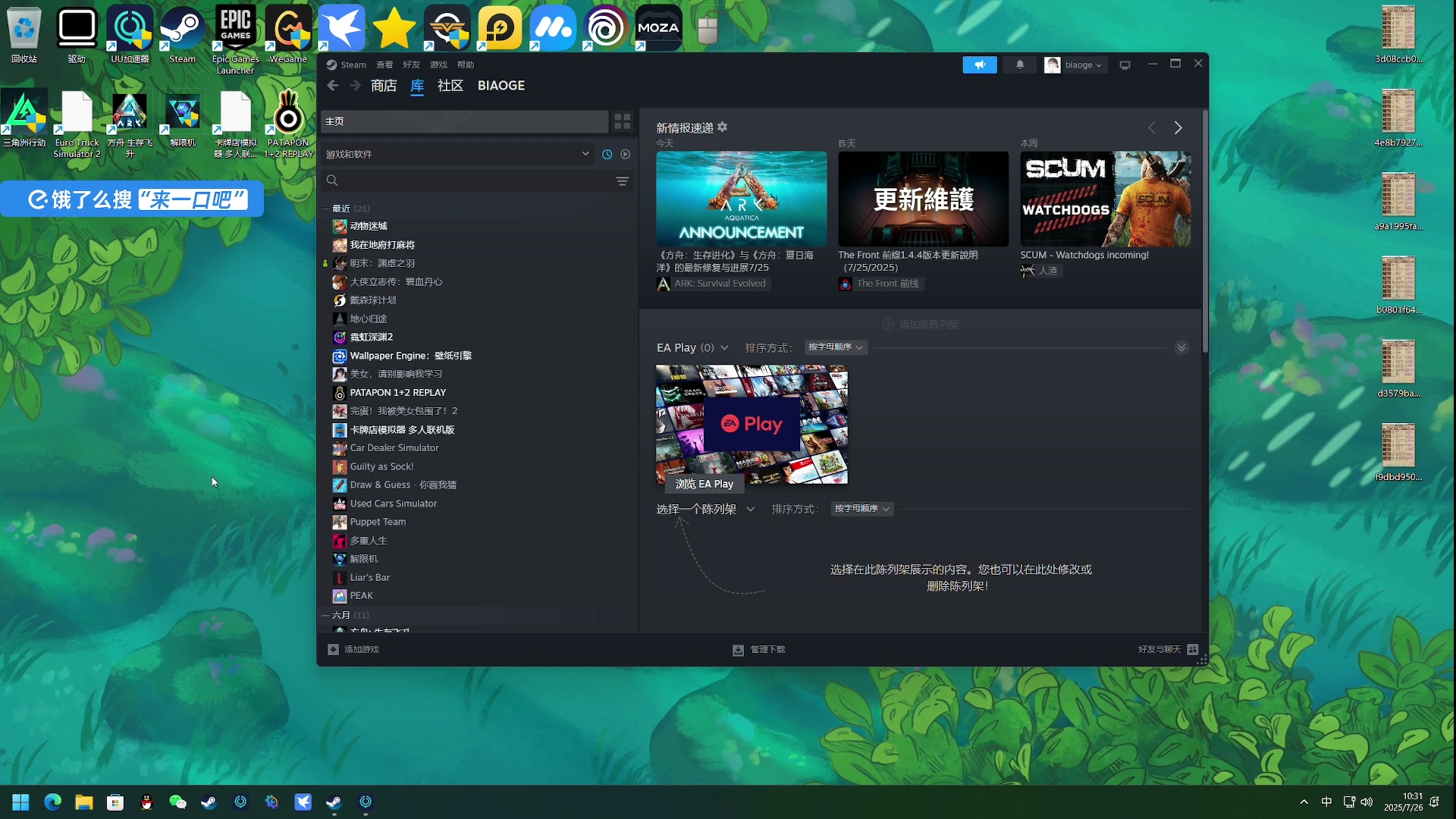1456x819 pixels.
Task: Toggle the library grid view icon
Action: point(623,121)
